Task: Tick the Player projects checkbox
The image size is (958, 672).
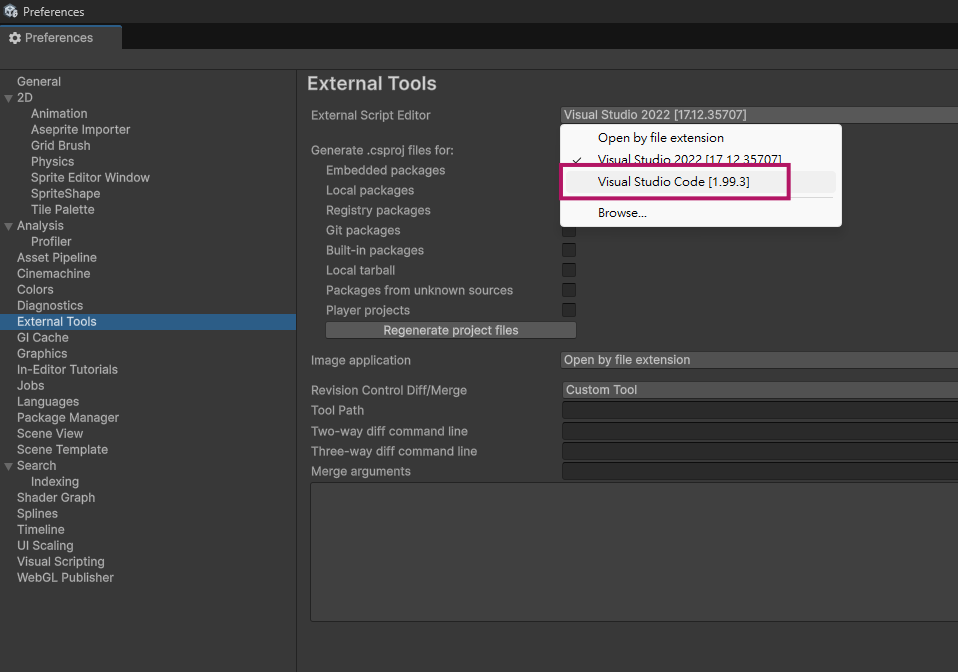Action: (x=568, y=310)
